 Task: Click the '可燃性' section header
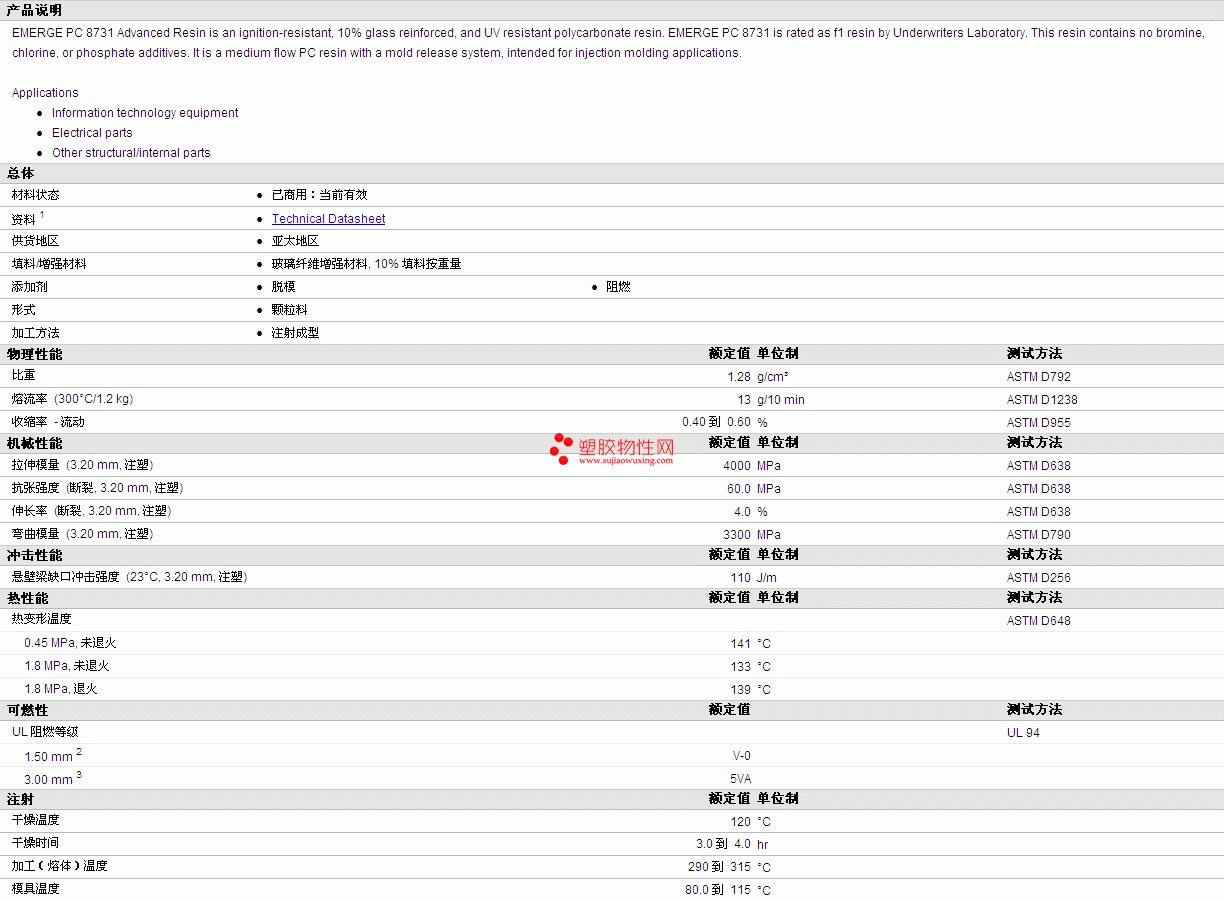click(x=27, y=710)
